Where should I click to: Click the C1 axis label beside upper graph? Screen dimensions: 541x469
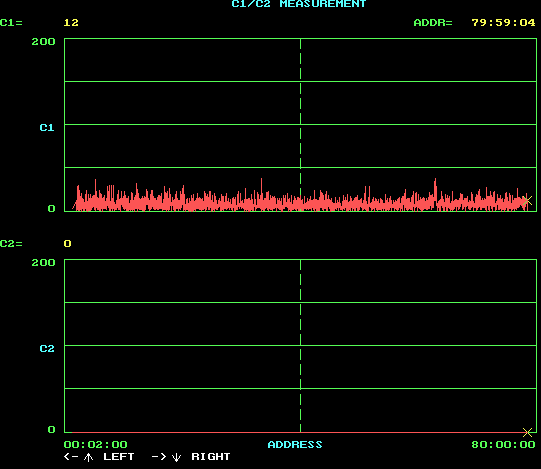[x=47, y=128]
